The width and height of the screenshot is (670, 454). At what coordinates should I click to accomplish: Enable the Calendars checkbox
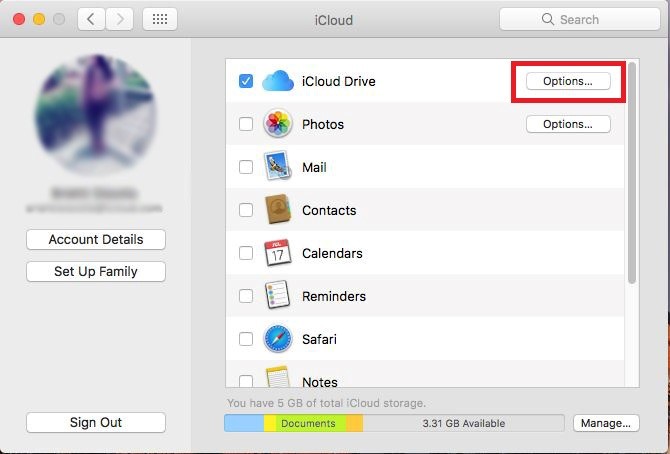tap(246, 253)
